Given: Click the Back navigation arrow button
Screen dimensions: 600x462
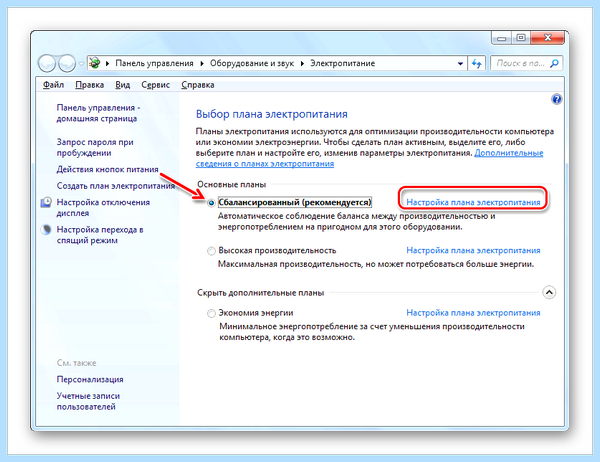Looking at the screenshot, I should coord(47,64).
